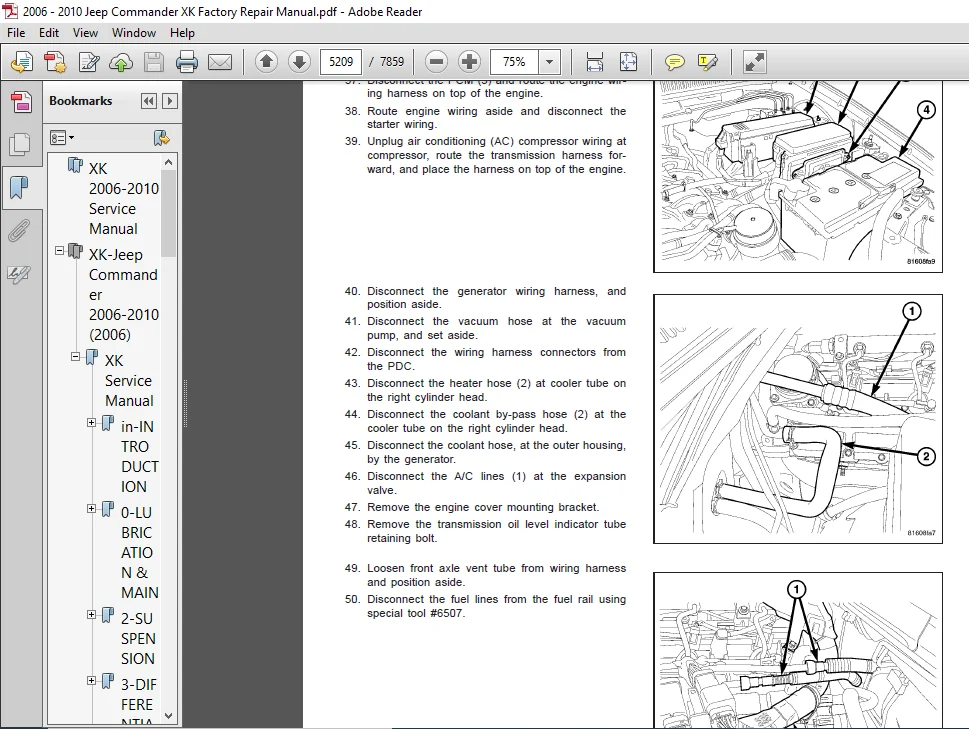Zoom out using the minus button
969x729 pixels.
pyautogui.click(x=436, y=62)
